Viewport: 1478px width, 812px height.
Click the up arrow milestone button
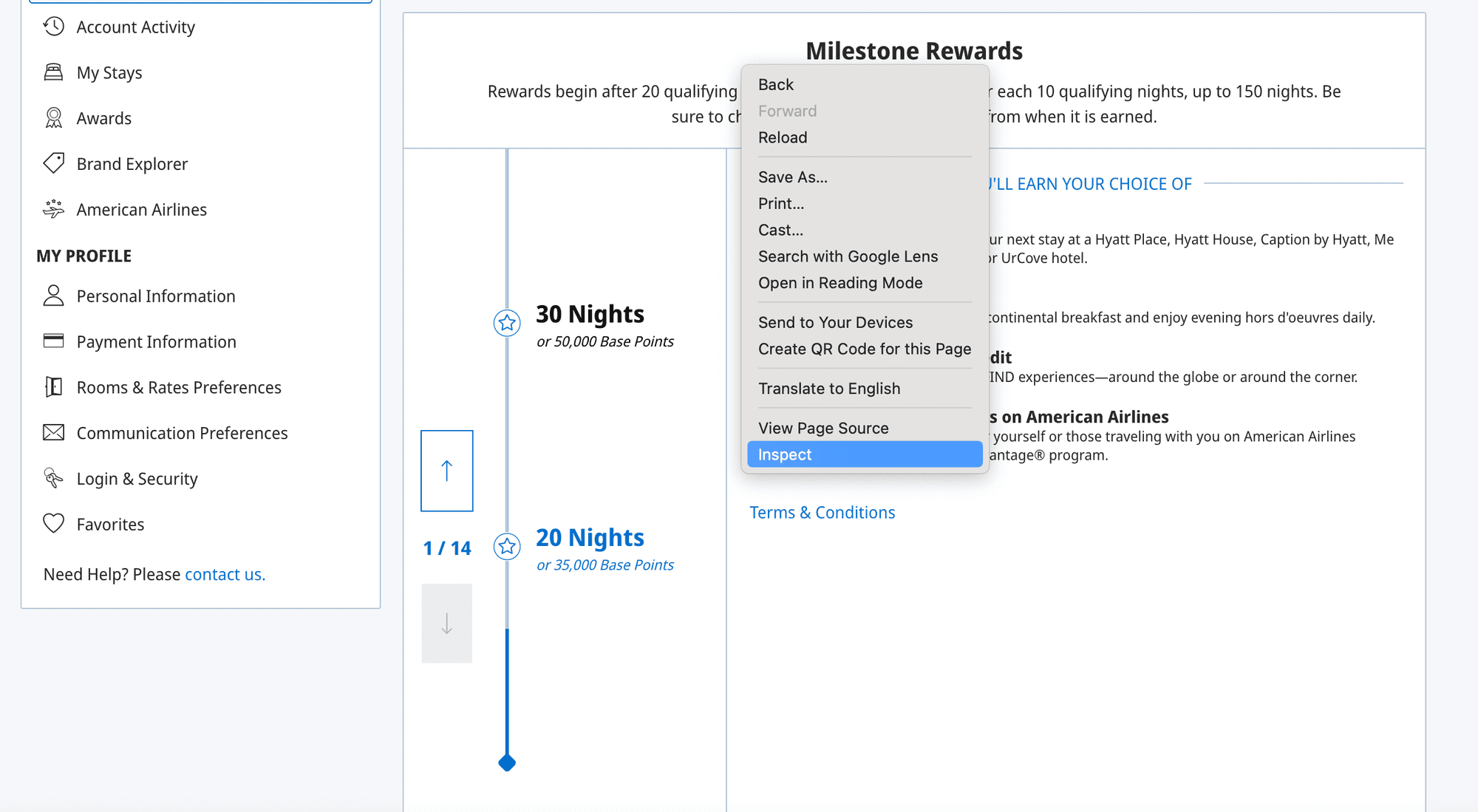coord(447,471)
